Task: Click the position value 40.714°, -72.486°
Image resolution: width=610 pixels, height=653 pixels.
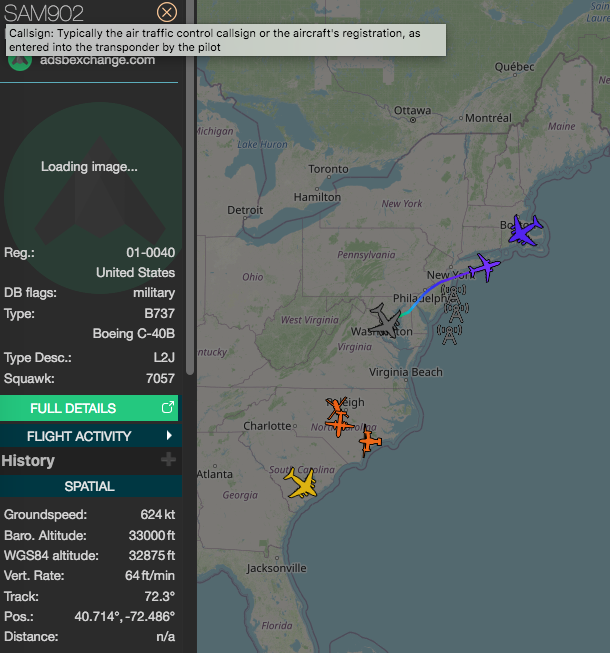Action: click(124, 616)
